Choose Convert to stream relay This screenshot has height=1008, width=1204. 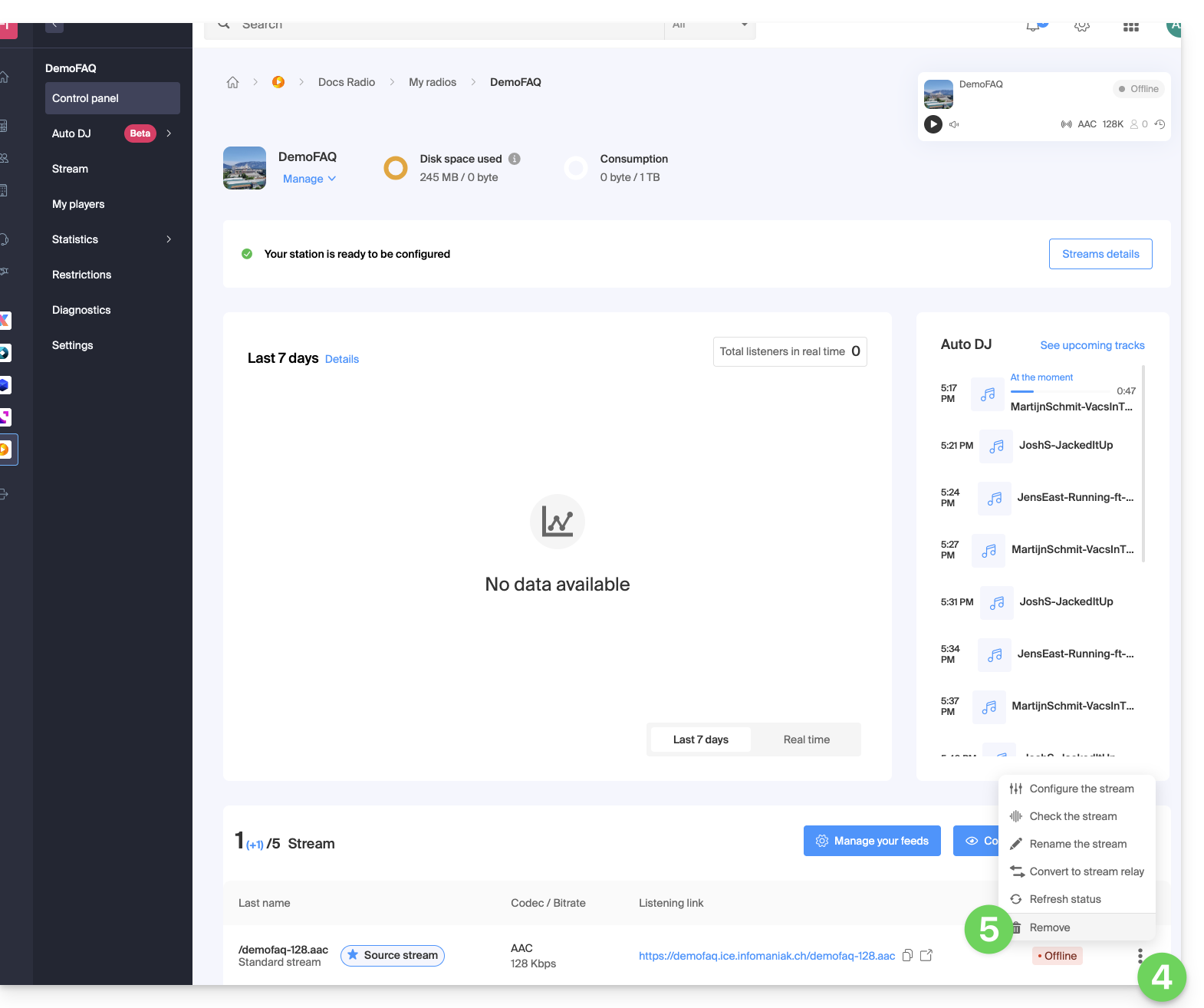pyautogui.click(x=1086, y=871)
